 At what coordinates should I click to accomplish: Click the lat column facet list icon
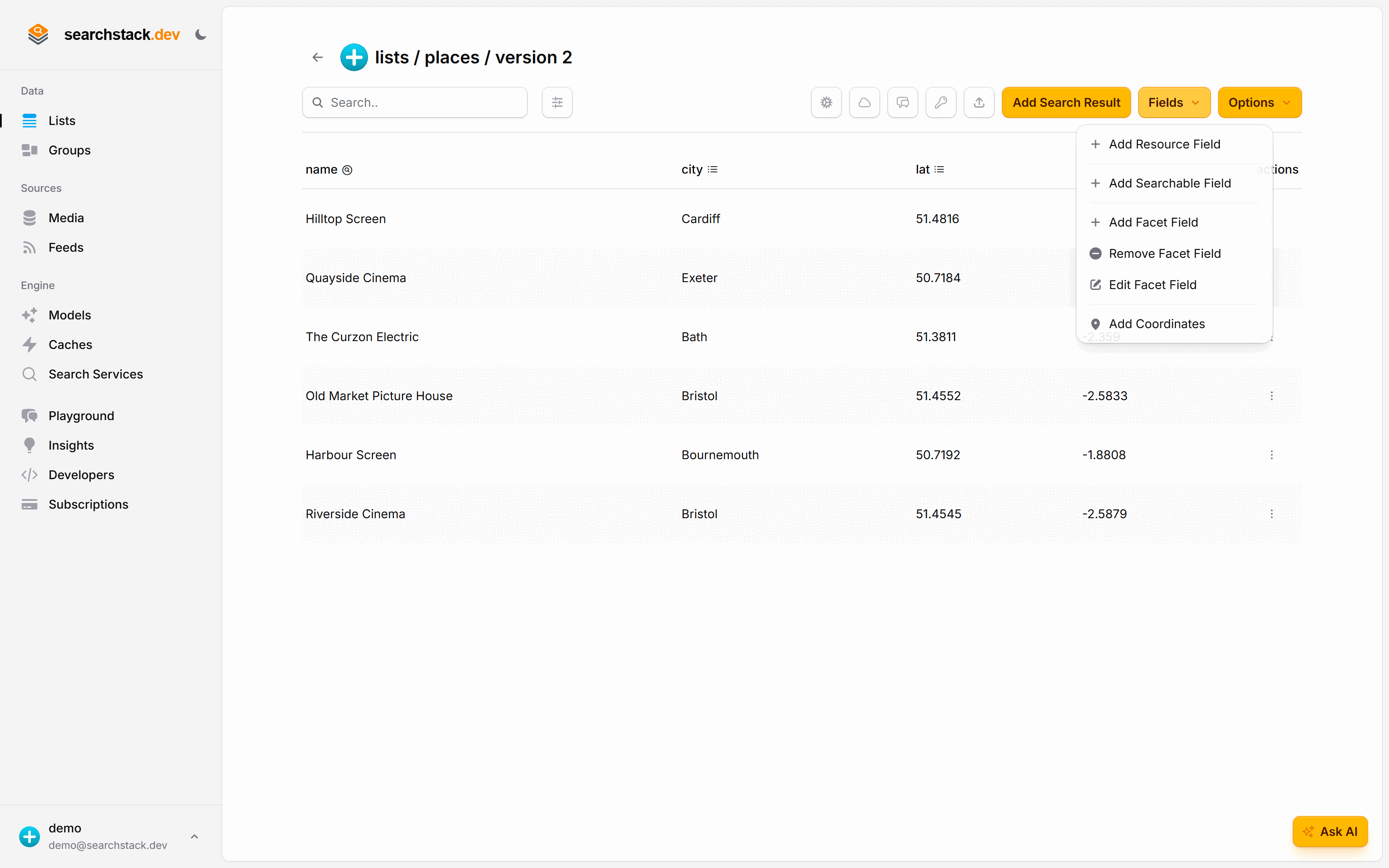coord(939,169)
